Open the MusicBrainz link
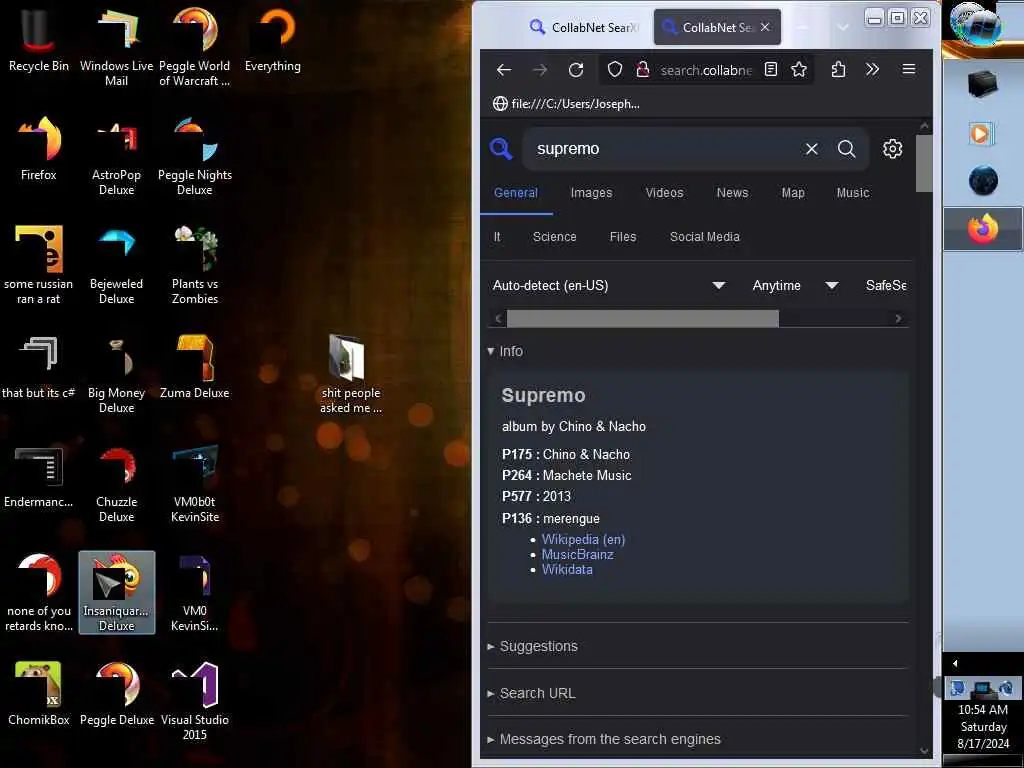The width and height of the screenshot is (1024, 768). pyautogui.click(x=577, y=554)
